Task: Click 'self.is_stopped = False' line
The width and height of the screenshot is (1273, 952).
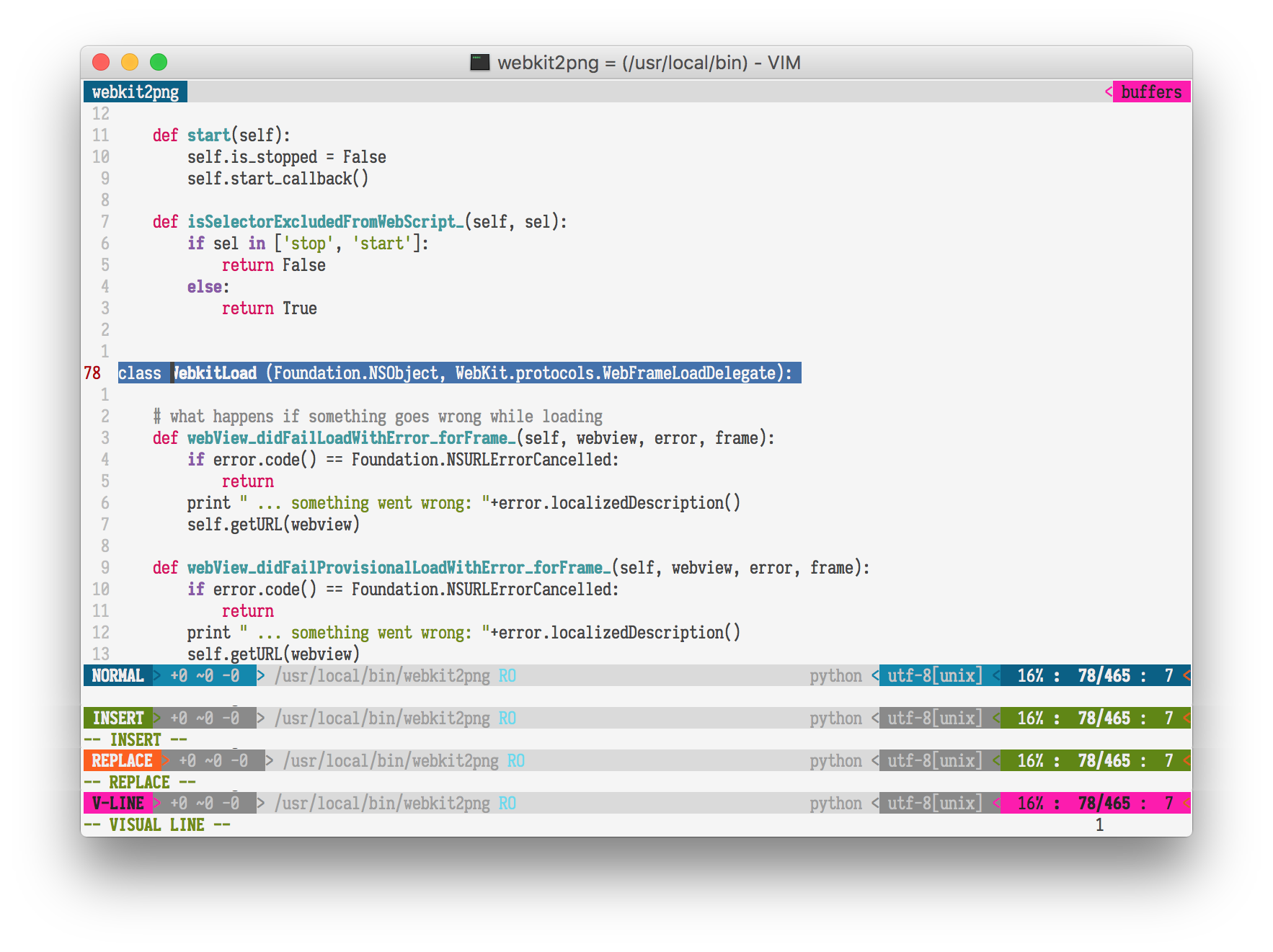Action: [286, 156]
